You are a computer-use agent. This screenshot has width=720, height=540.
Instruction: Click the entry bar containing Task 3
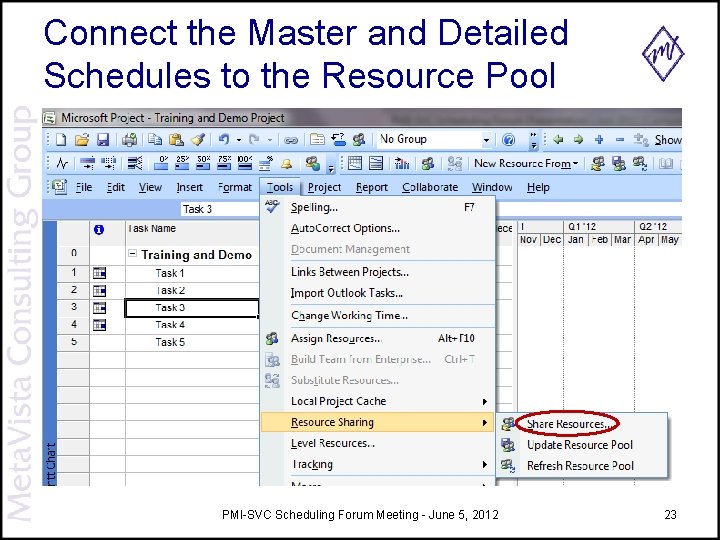click(220, 209)
